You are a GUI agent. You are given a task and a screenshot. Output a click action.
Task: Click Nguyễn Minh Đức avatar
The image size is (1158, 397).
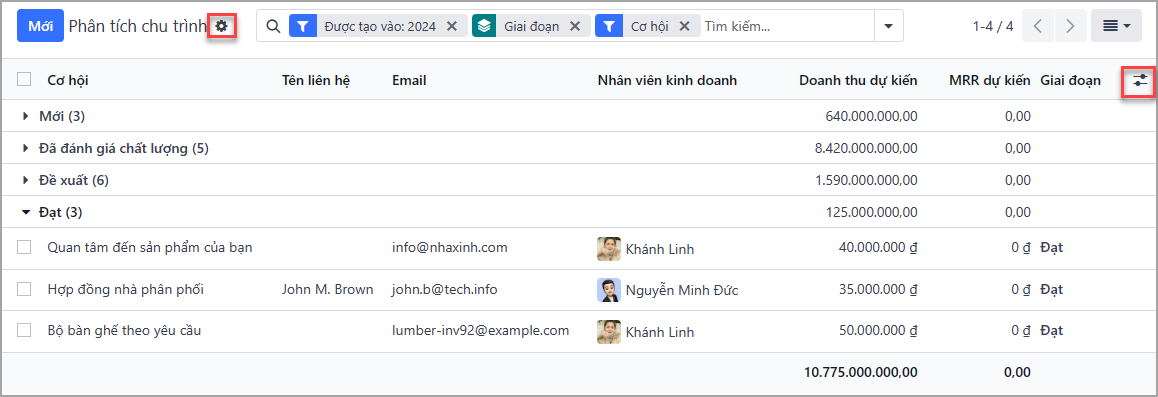tap(609, 290)
